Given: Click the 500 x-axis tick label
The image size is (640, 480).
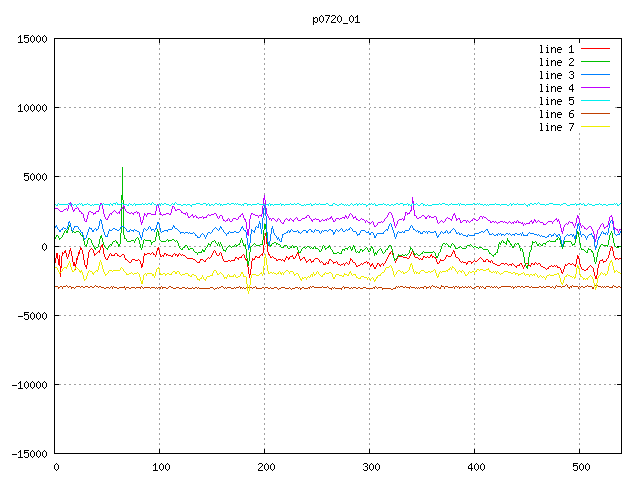Looking at the screenshot, I should (x=580, y=467).
